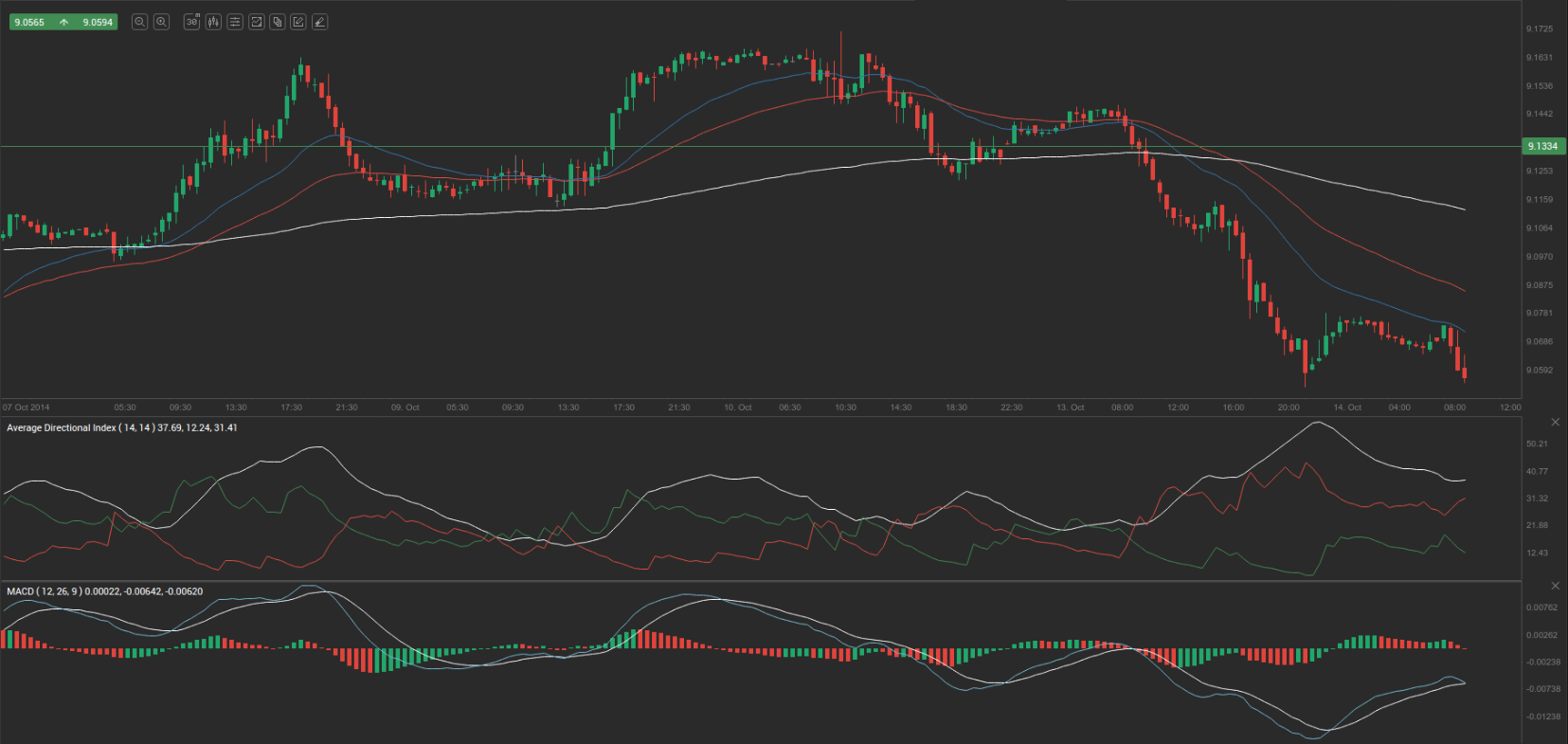Click the 07 Oct 2014 start date label
Viewport: 1568px width, 744px height.
pos(27,408)
